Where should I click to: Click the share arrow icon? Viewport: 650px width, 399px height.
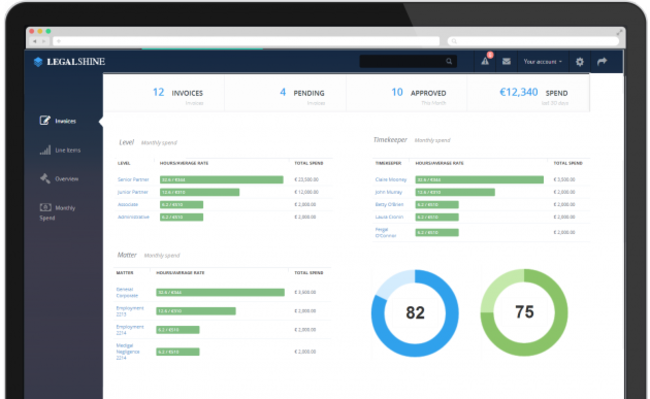pos(602,61)
